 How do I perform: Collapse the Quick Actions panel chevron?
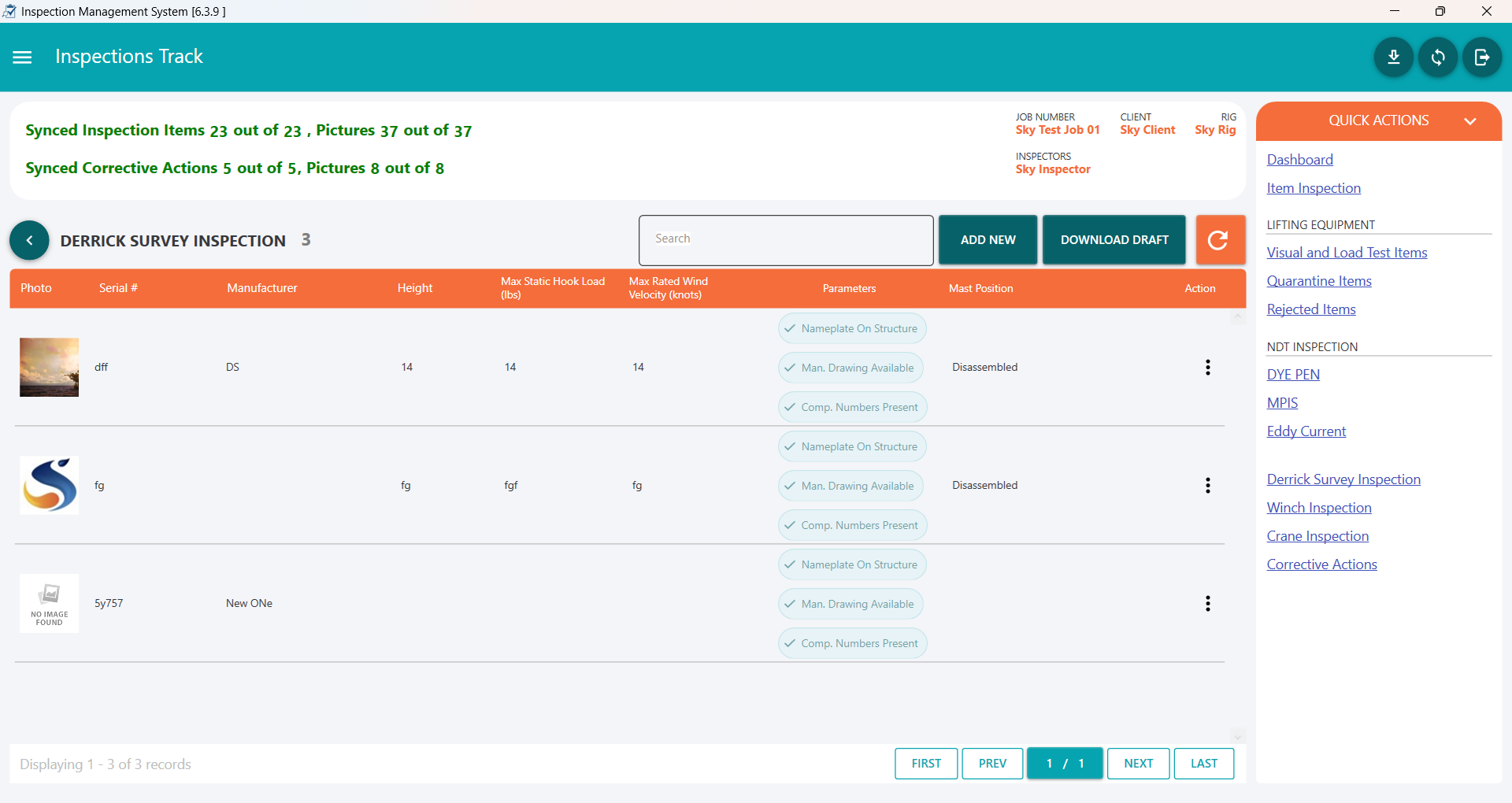(x=1469, y=121)
